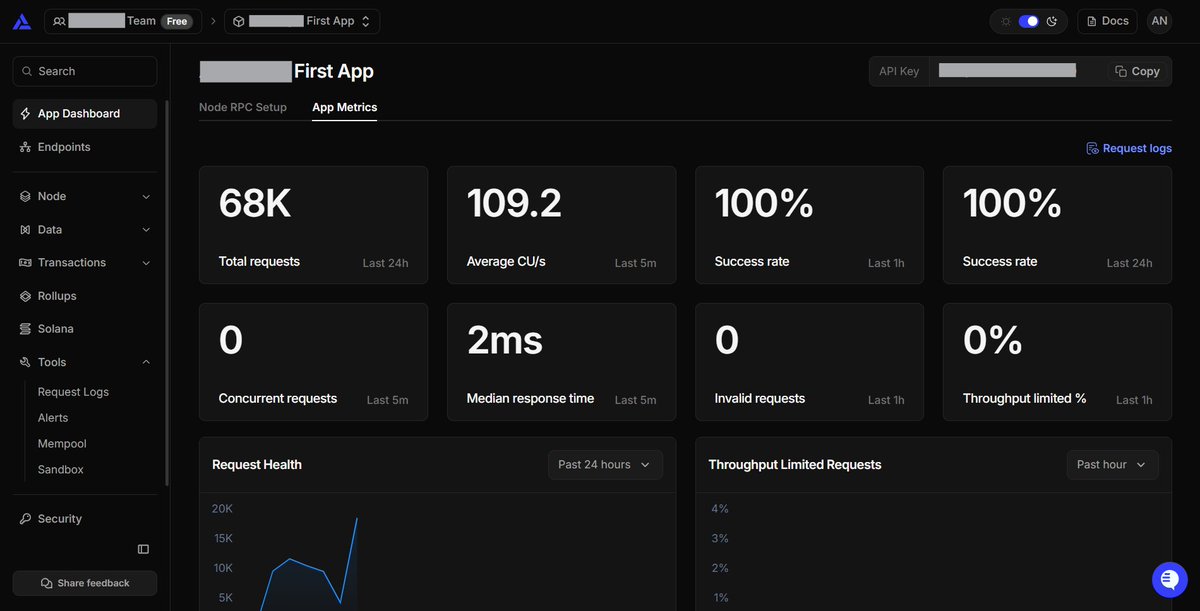Click the sun light-mode icon
The height and width of the screenshot is (611, 1200).
(1006, 21)
